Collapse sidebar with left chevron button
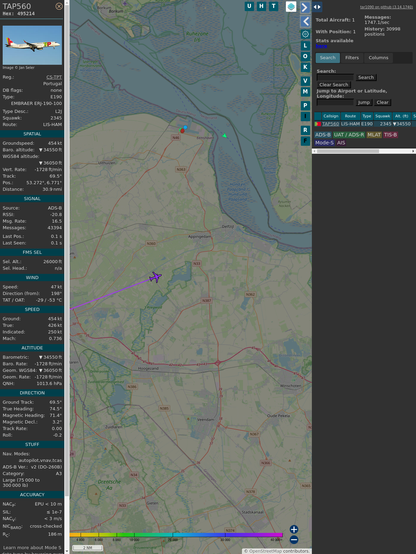The image size is (416, 554). click(305, 22)
